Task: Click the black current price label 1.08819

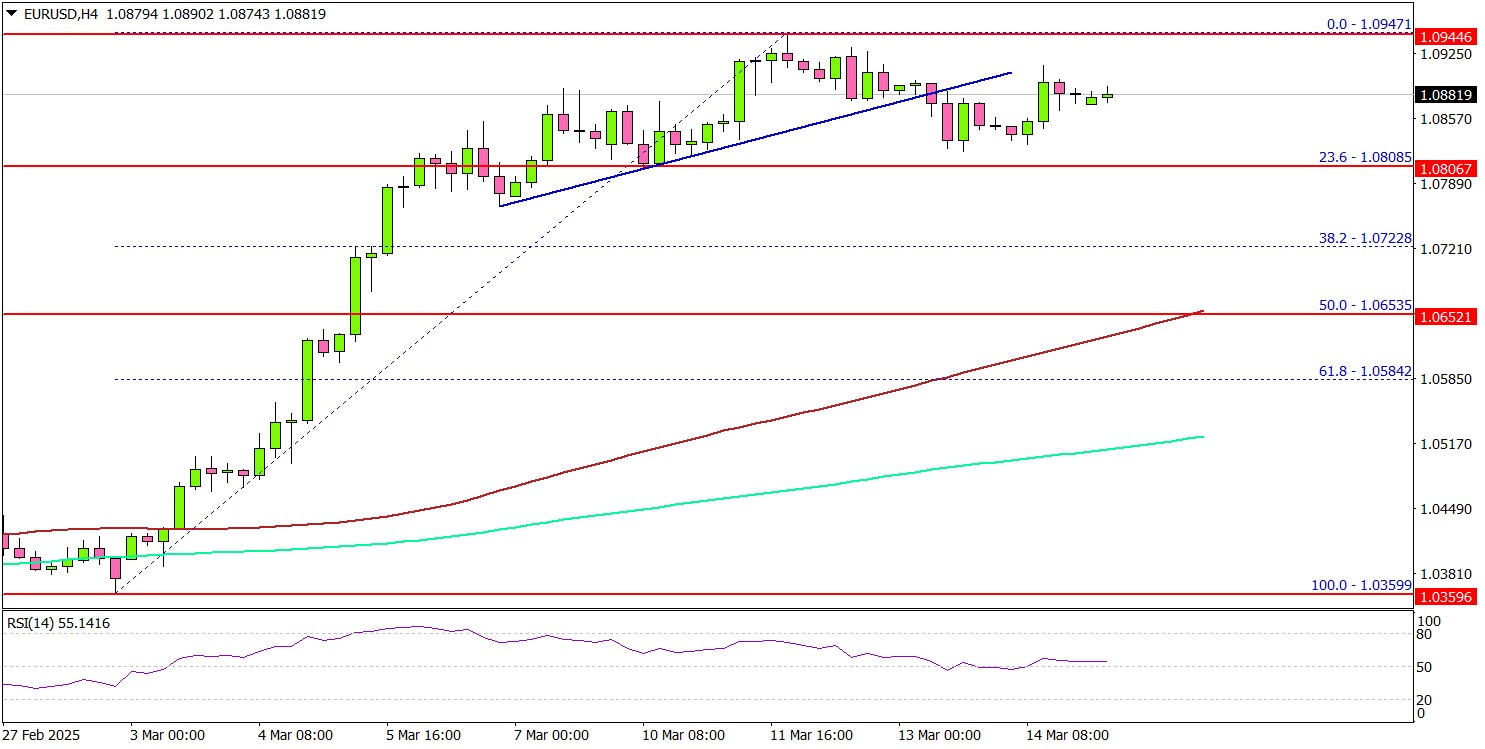Action: [1447, 96]
